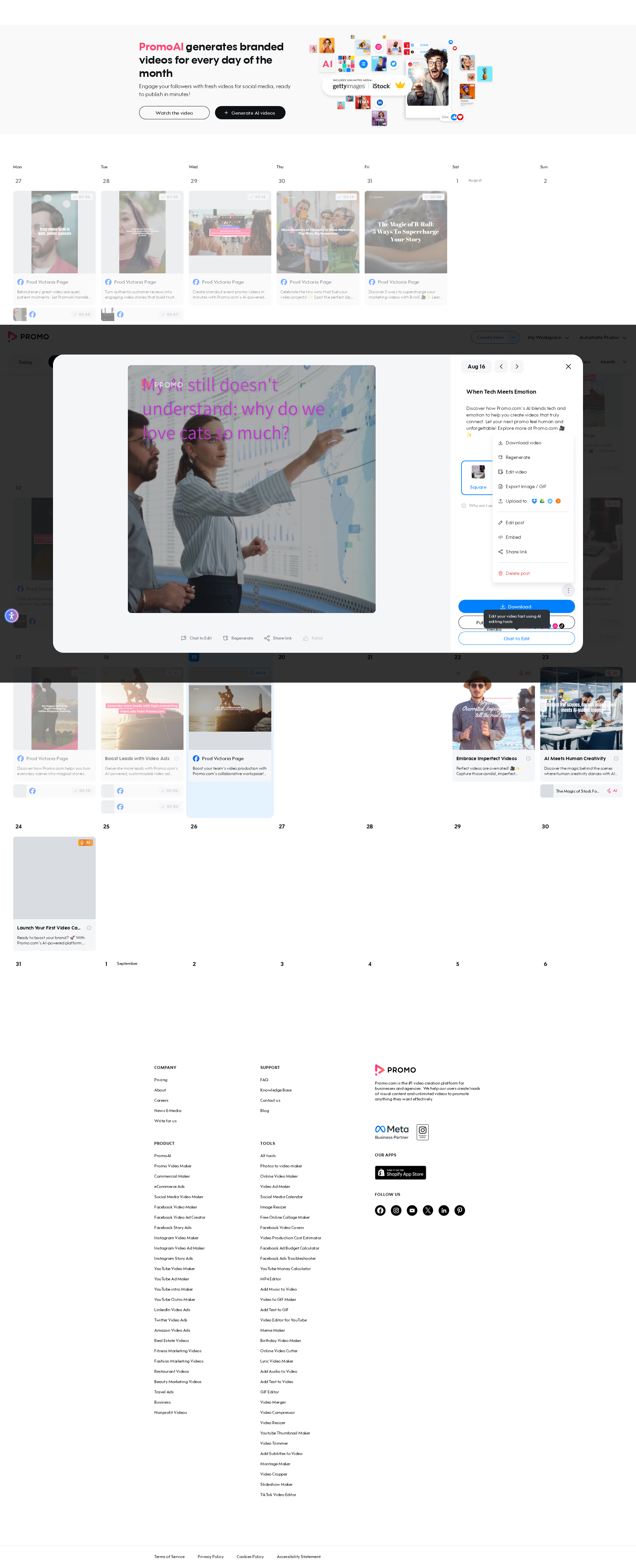Choose Delete post from the menu
The image size is (636, 1568).
click(x=533, y=573)
